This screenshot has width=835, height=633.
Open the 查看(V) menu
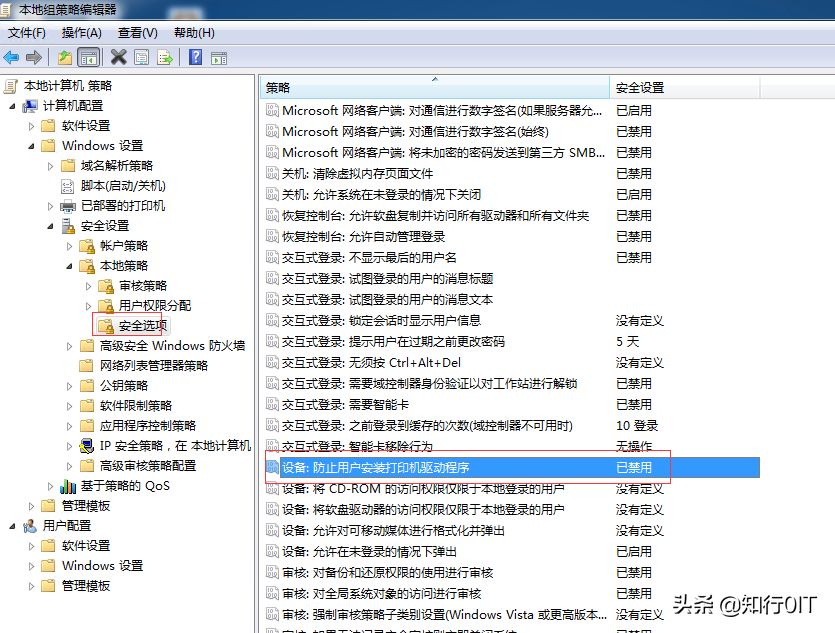(x=137, y=33)
